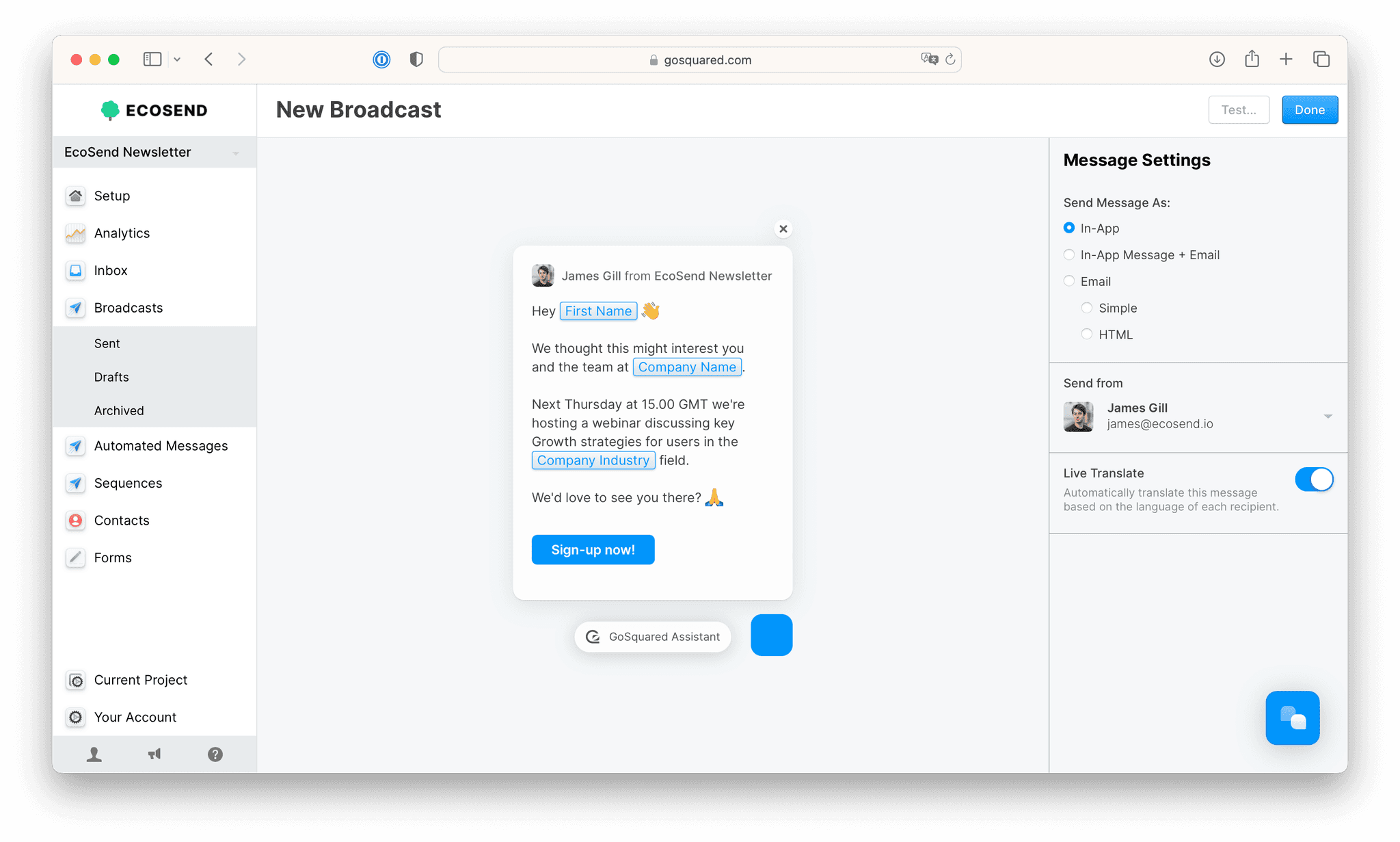This screenshot has width=1400, height=842.
Task: Click "We'd love to see you there?" text
Action: pyautogui.click(x=617, y=498)
